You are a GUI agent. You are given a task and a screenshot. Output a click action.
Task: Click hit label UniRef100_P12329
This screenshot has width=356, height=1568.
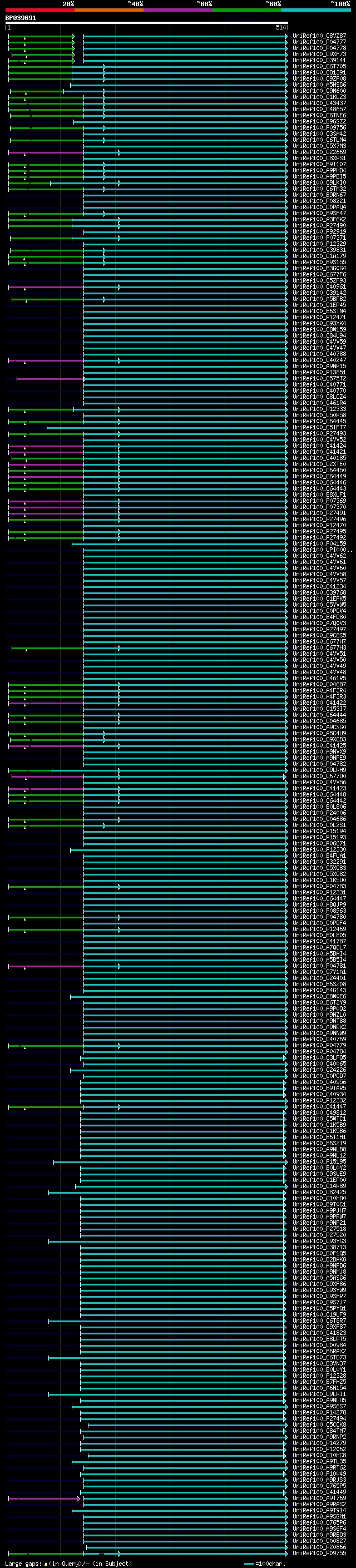click(319, 244)
